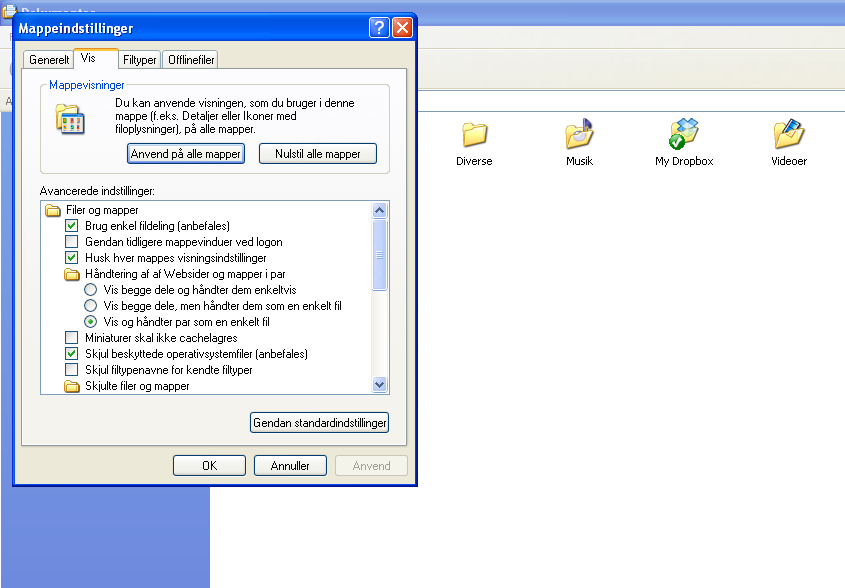The height and width of the screenshot is (588, 845).
Task: Click the Mappevisninger folder illustration icon
Action: pyautogui.click(x=70, y=119)
